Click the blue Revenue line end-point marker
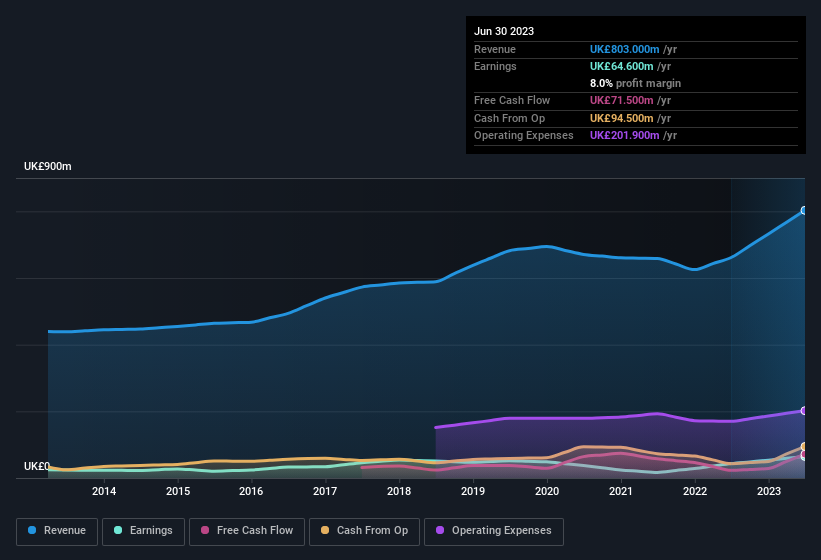Image resolution: width=821 pixels, height=560 pixels. (803, 211)
